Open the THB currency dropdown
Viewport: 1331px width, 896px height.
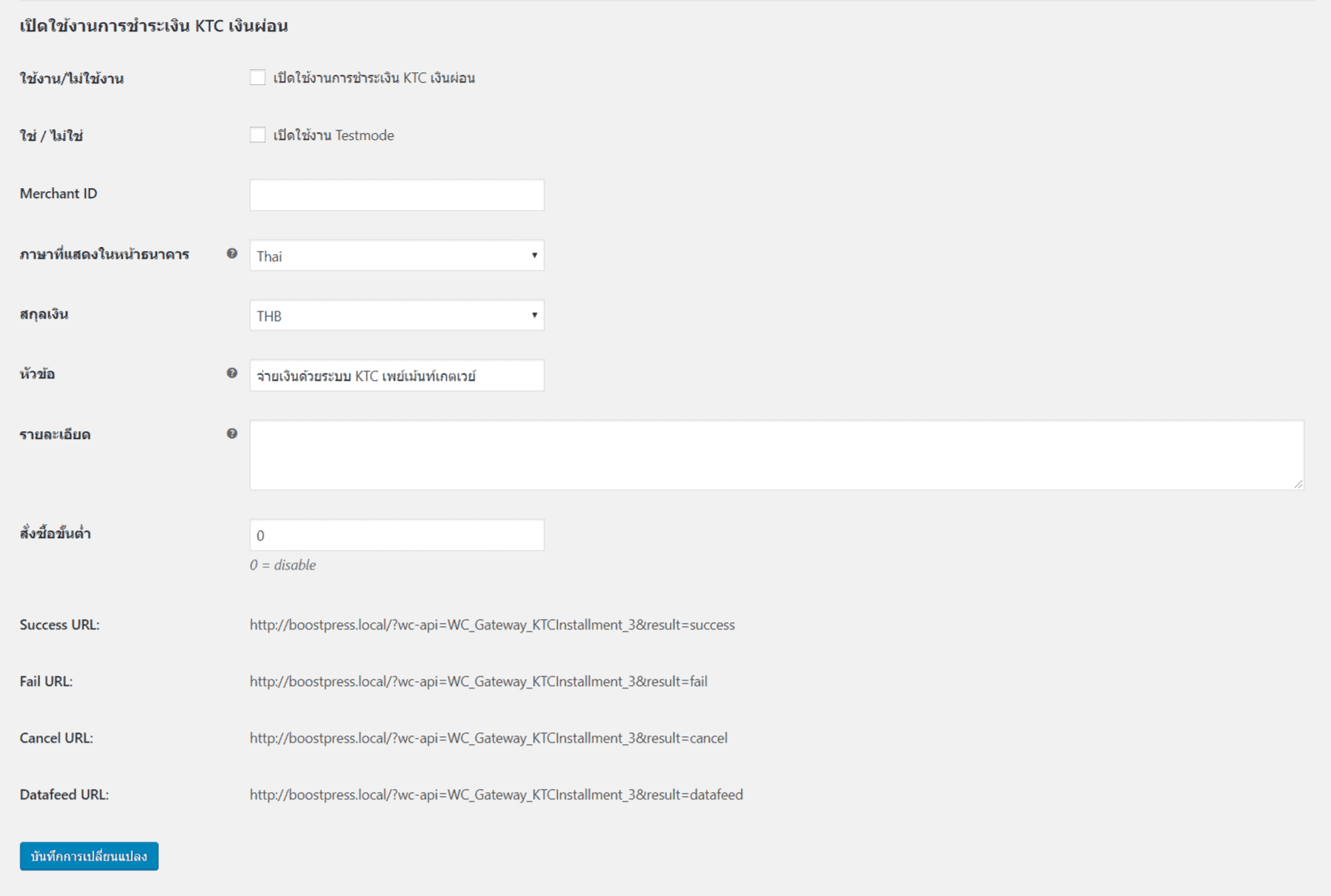(x=396, y=315)
